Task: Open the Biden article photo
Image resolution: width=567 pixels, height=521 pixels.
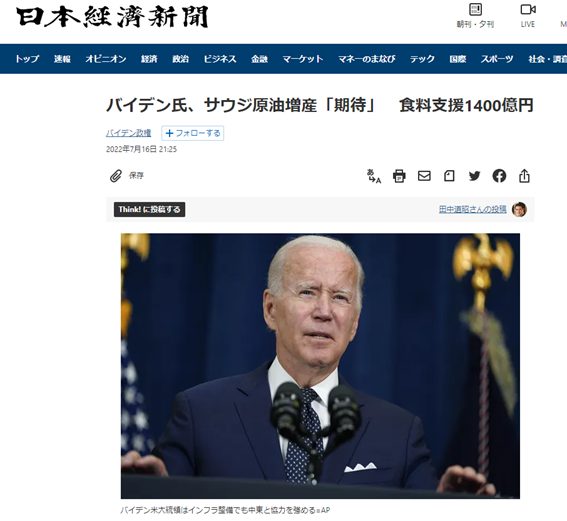Action: point(320,366)
